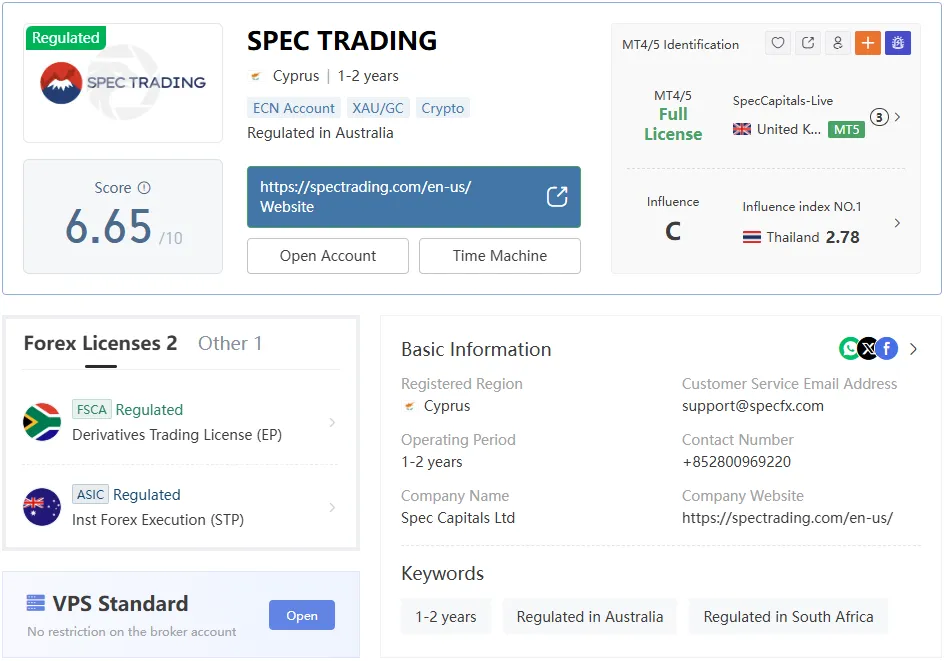Click the ECN Account tag
The image size is (944, 661).
click(x=294, y=108)
